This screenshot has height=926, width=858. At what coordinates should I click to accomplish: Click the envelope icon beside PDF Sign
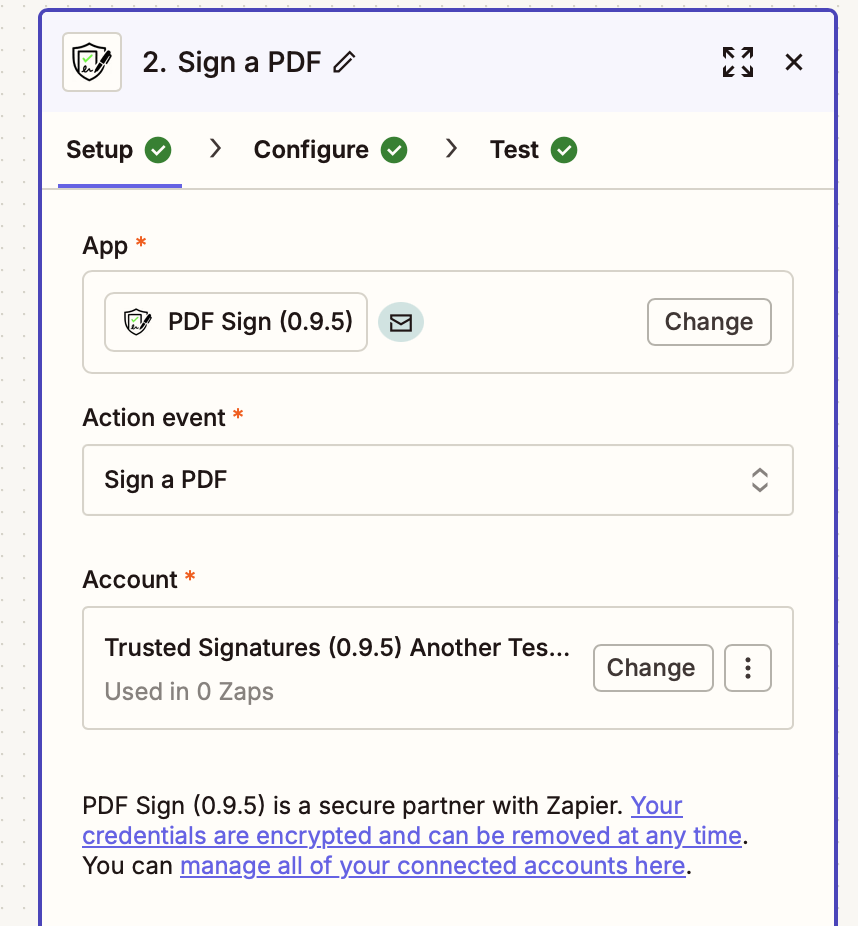(x=401, y=322)
